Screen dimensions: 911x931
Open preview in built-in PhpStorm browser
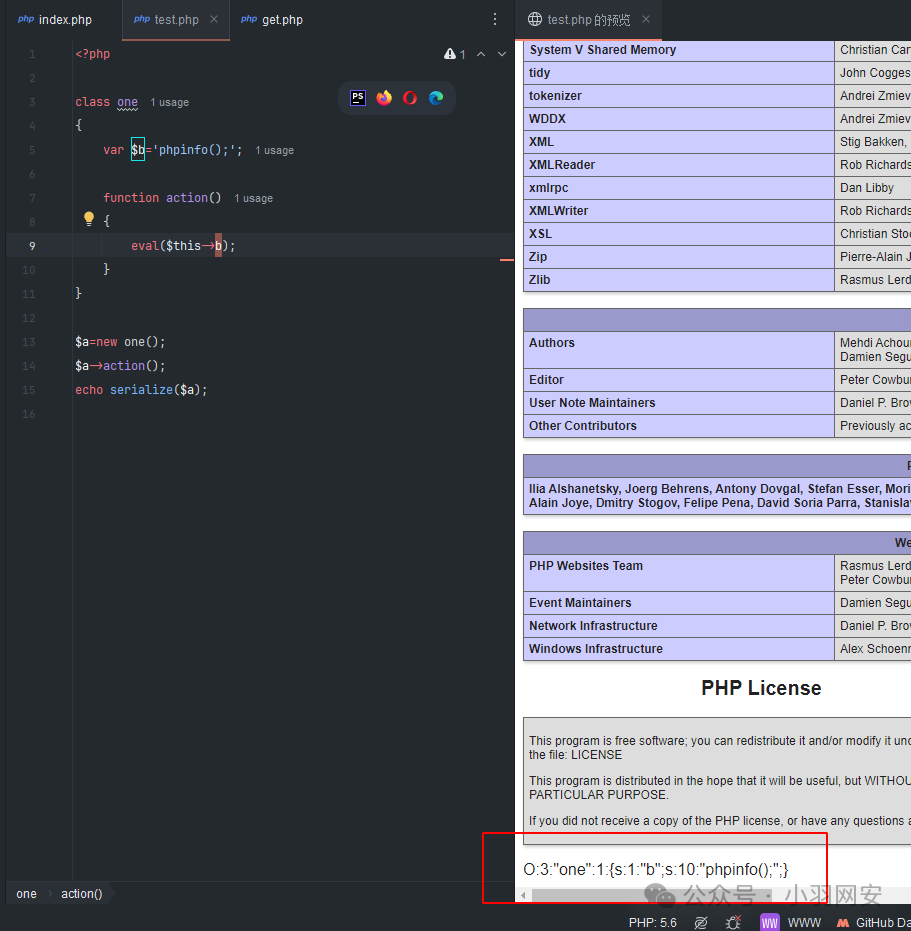tap(358, 98)
